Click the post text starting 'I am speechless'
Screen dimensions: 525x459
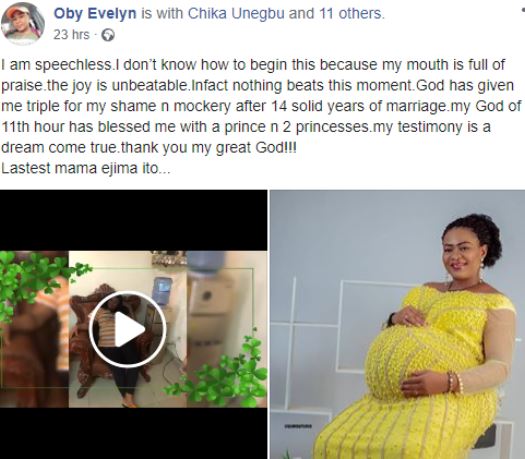click(x=261, y=106)
